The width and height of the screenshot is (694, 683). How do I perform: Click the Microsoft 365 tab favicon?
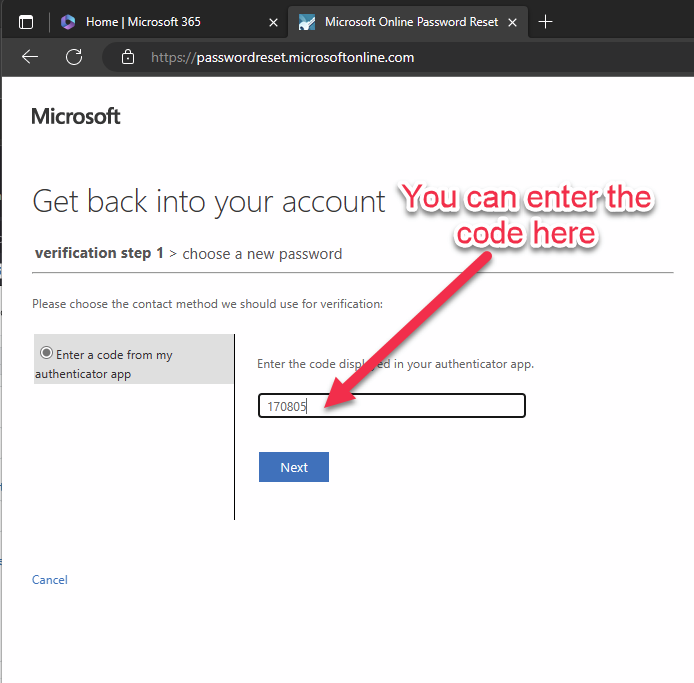click(68, 22)
